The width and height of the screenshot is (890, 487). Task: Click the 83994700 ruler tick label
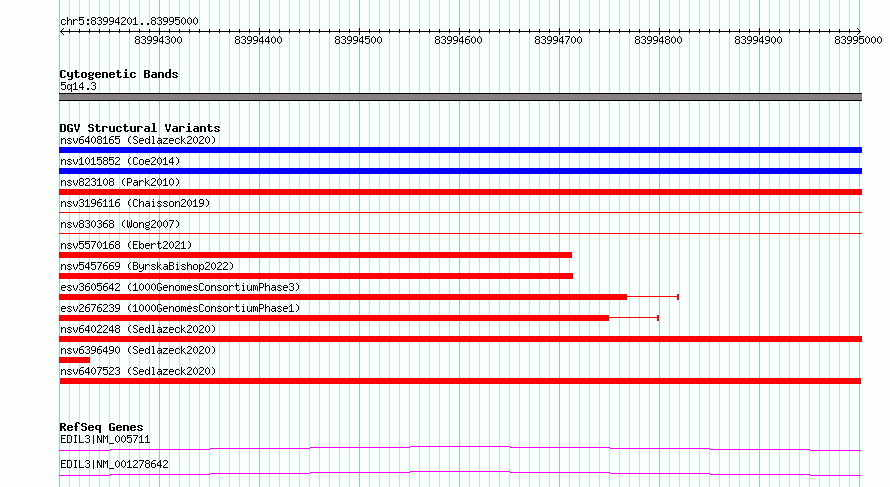[x=559, y=40]
